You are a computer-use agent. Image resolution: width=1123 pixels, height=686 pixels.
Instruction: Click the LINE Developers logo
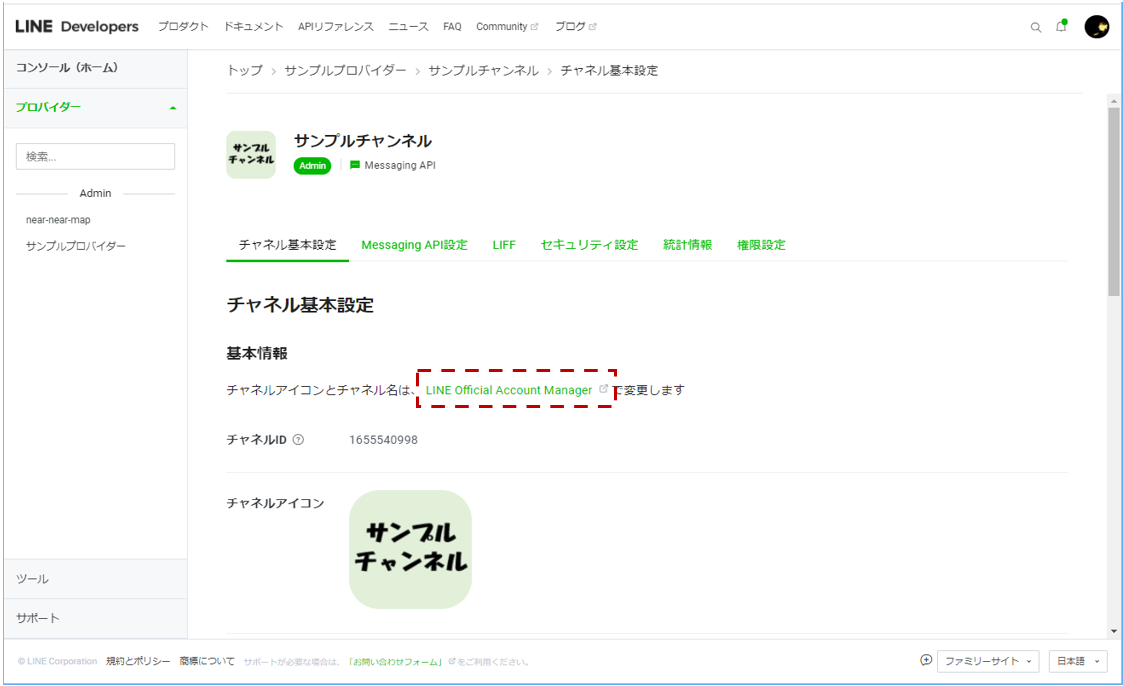point(75,26)
